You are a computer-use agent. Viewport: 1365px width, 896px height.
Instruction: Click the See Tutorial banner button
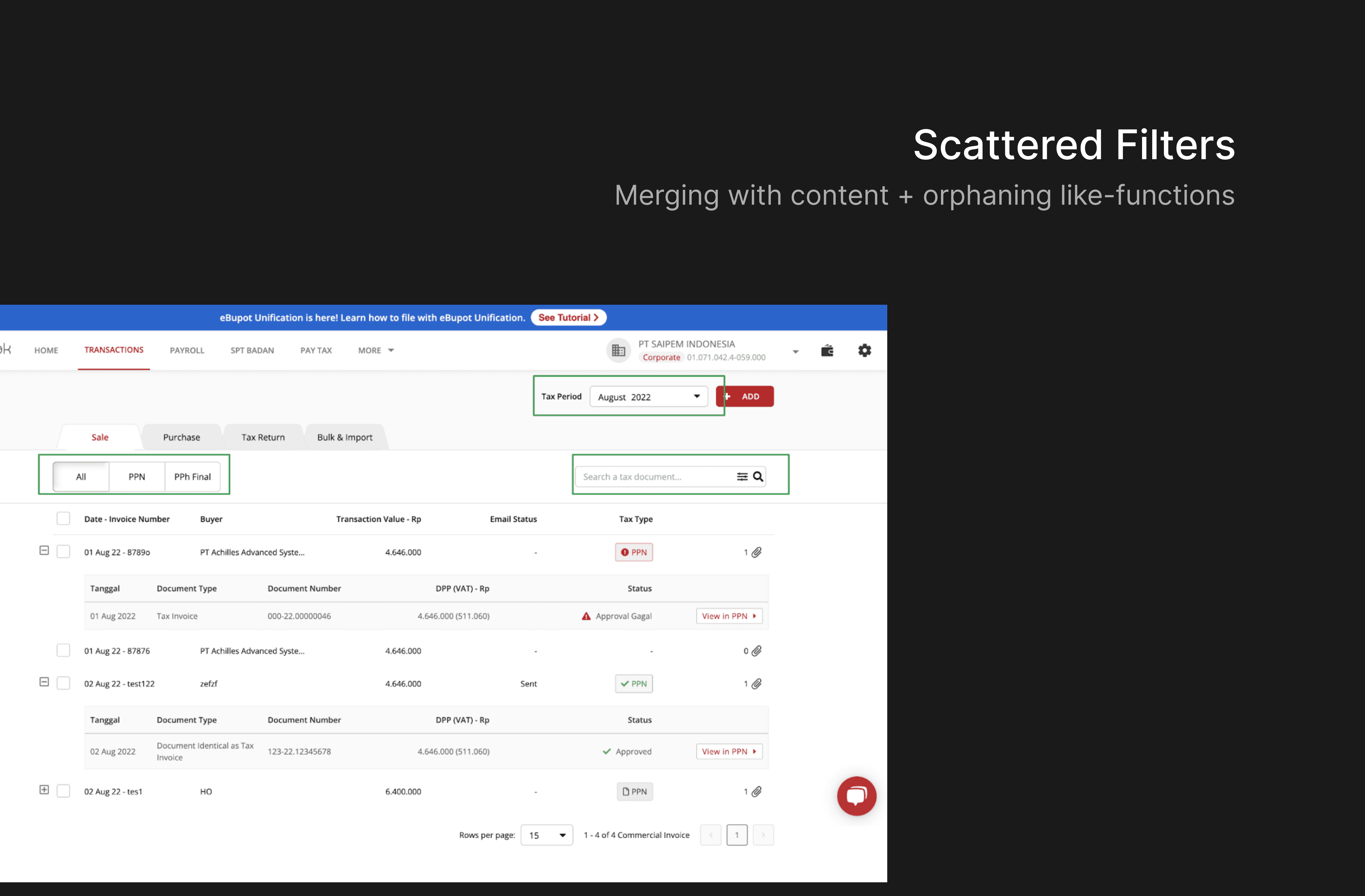pos(568,318)
